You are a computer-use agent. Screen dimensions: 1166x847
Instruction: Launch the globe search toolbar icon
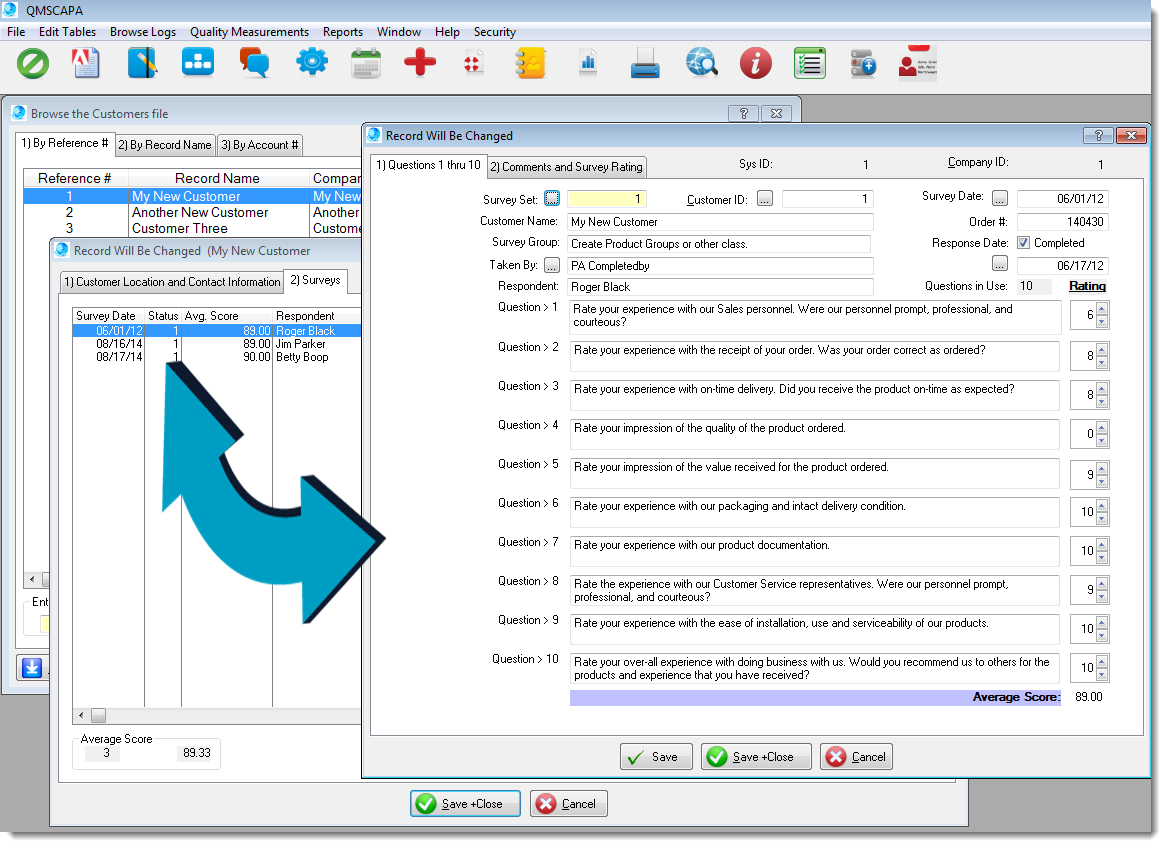(x=701, y=63)
